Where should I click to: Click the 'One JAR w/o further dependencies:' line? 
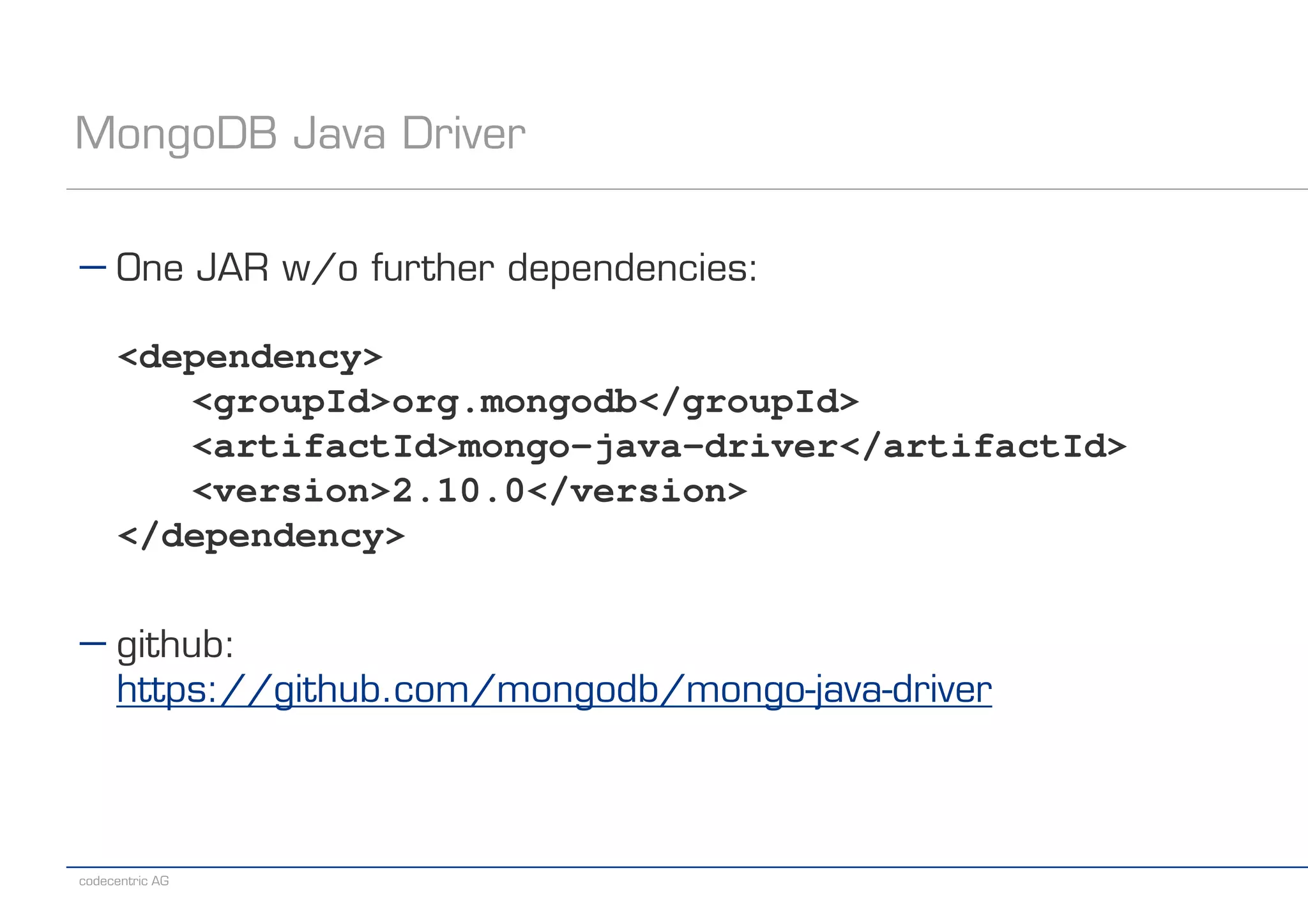tap(437, 268)
